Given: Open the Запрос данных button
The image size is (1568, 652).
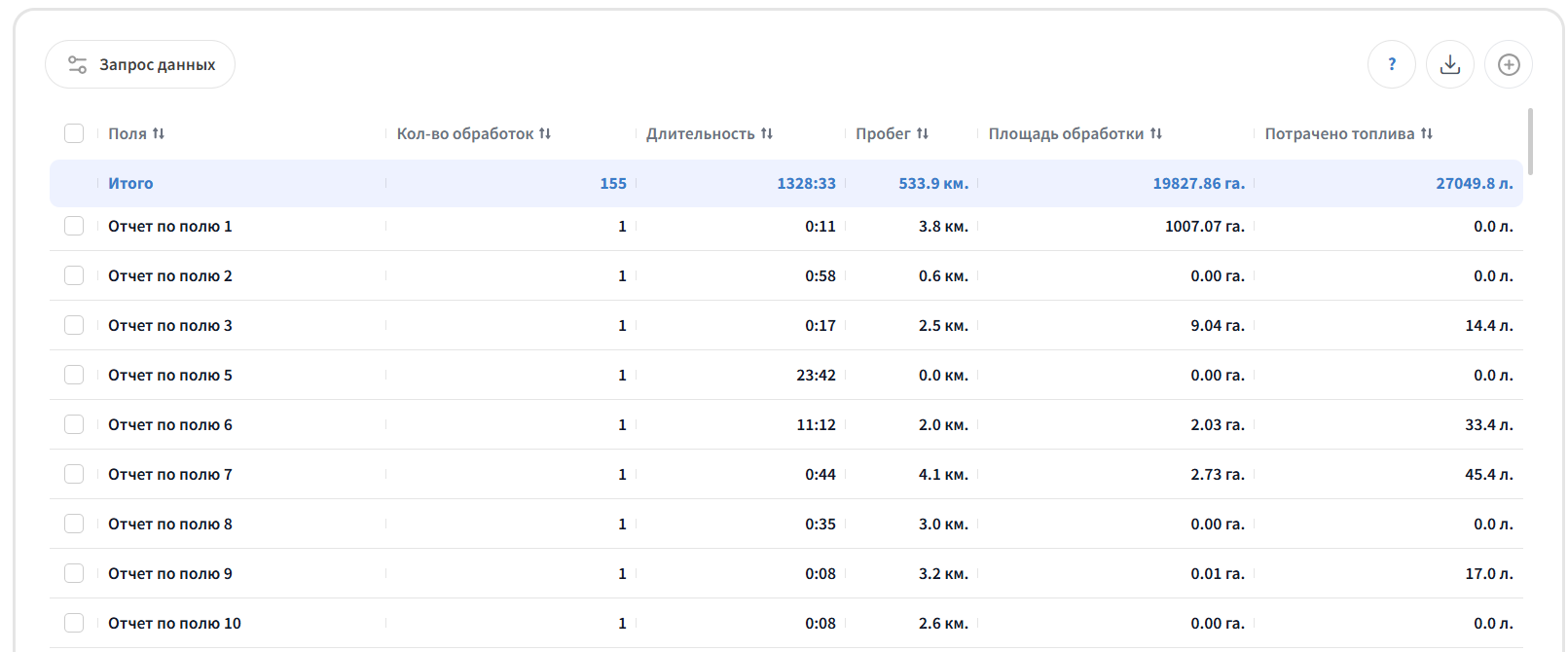Looking at the screenshot, I should pyautogui.click(x=140, y=64).
